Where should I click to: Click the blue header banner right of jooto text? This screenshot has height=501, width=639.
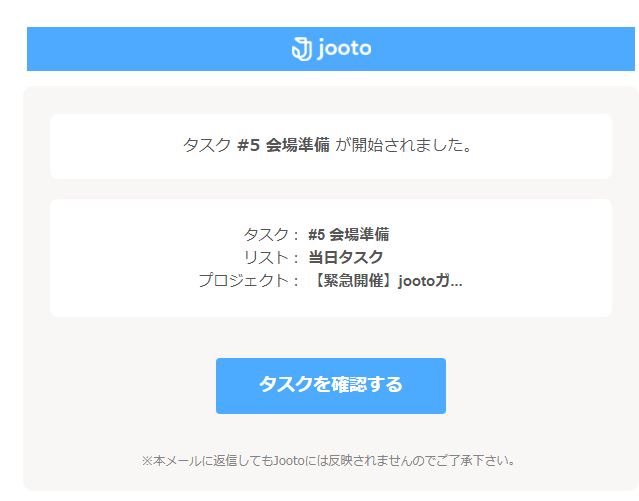[x=500, y=49]
